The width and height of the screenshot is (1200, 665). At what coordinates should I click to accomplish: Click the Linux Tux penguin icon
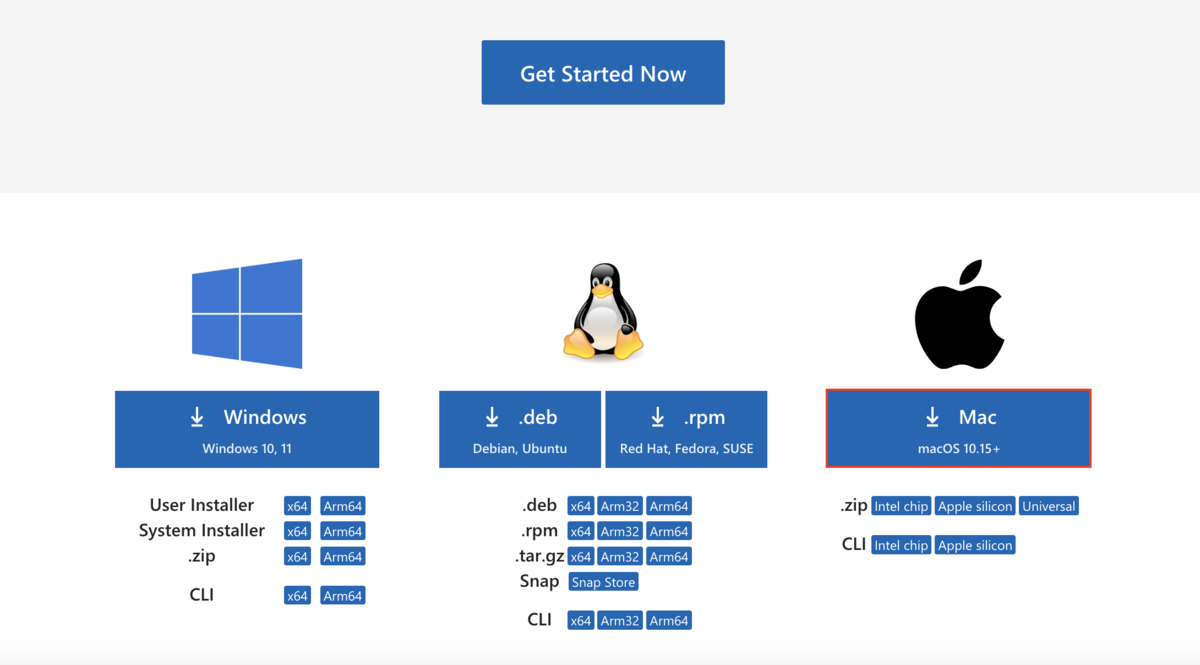[x=603, y=312]
